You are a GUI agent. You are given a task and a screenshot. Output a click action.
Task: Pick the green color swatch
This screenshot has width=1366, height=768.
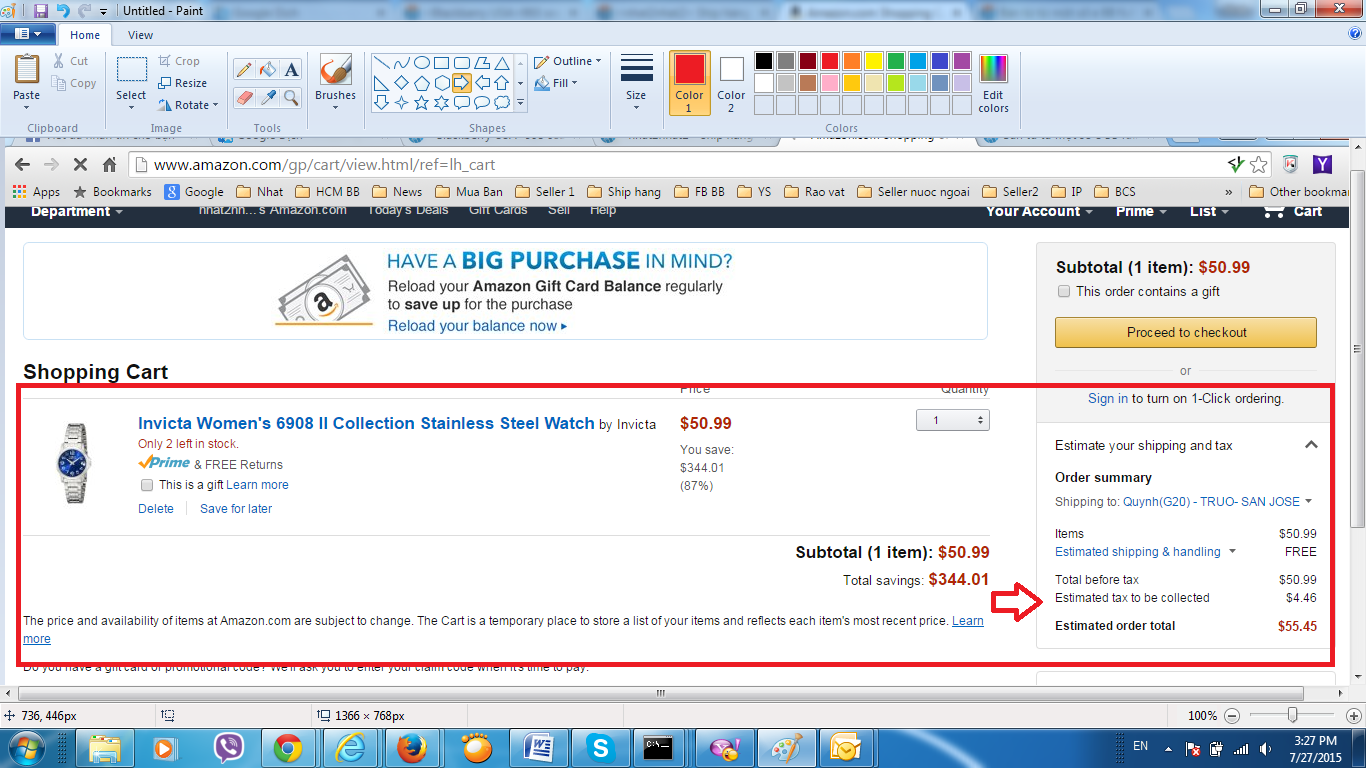[896, 61]
